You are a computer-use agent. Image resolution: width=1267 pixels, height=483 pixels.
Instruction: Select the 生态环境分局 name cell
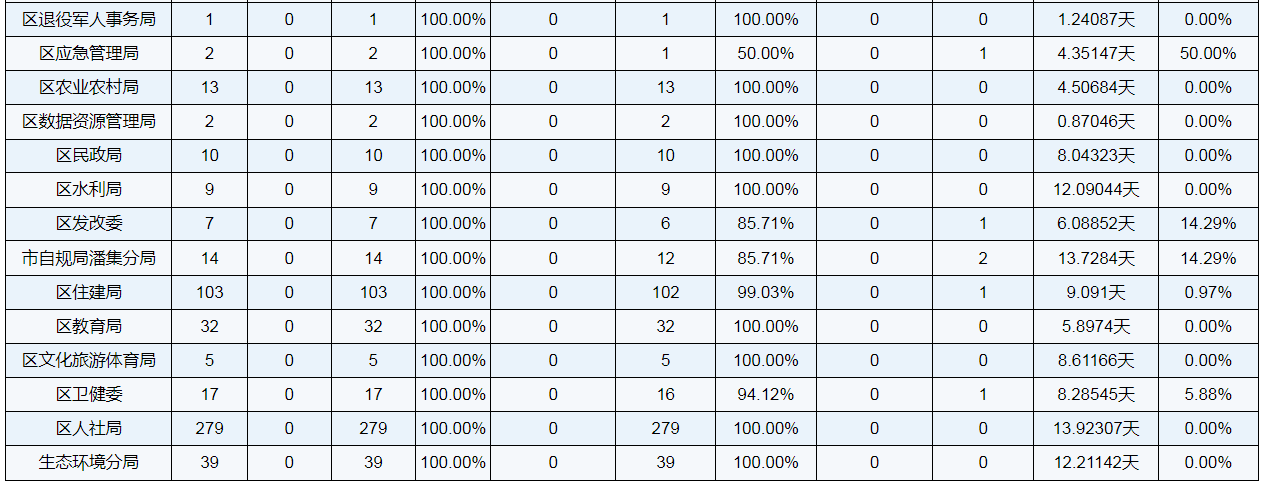[x=89, y=462]
